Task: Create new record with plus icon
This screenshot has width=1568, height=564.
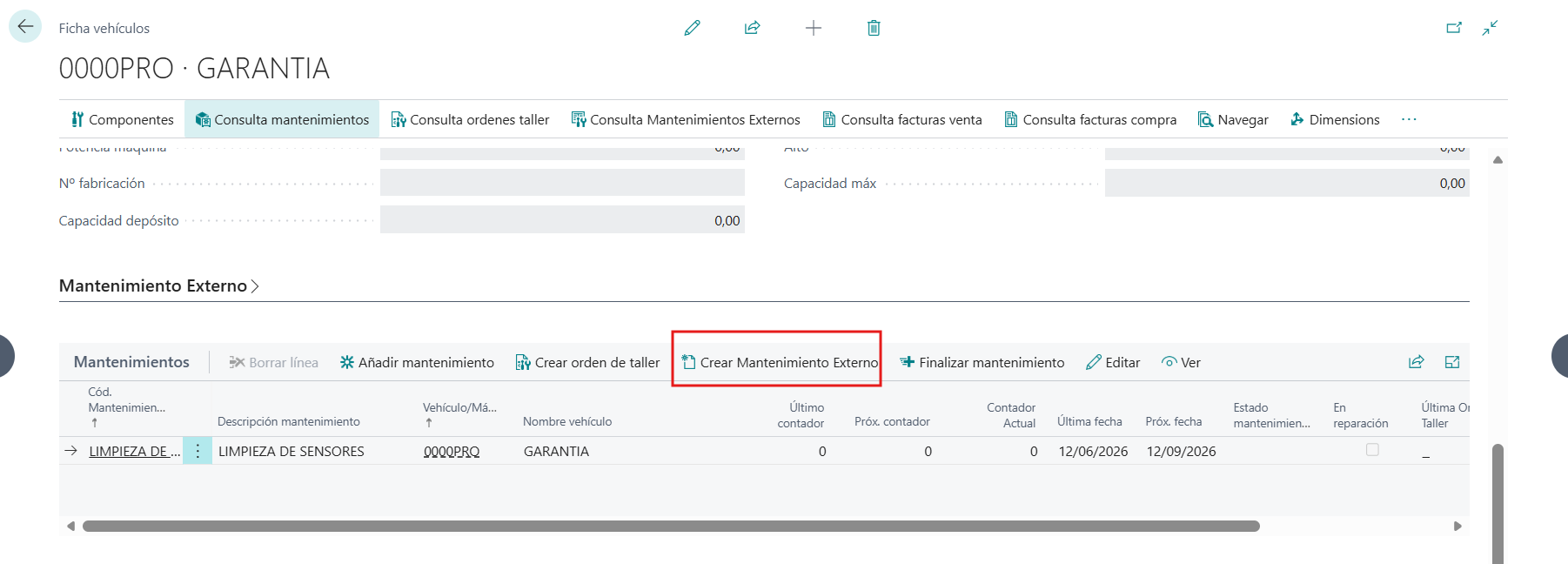Action: coord(814,28)
